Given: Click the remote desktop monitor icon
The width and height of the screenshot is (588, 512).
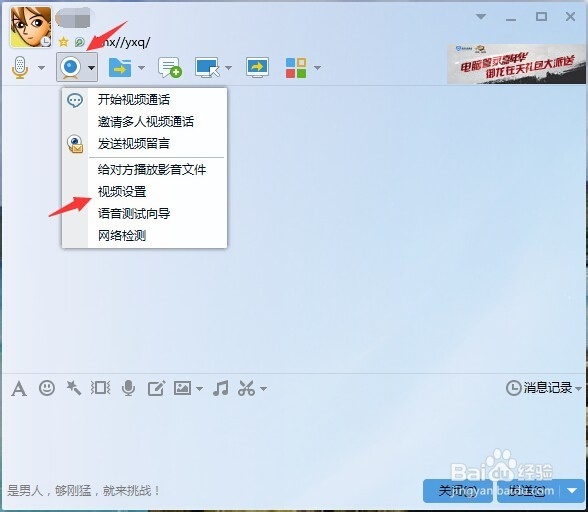Looking at the screenshot, I should coord(207,68).
